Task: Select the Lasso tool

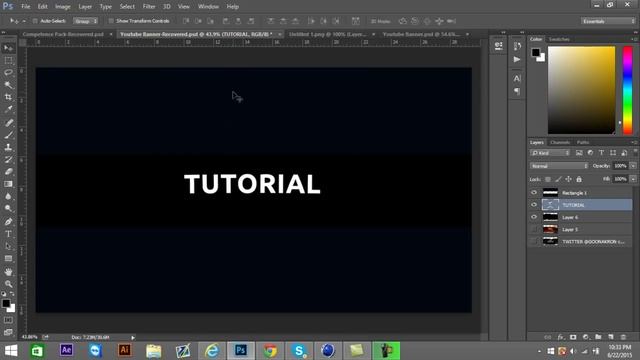Action: pyautogui.click(x=8, y=73)
